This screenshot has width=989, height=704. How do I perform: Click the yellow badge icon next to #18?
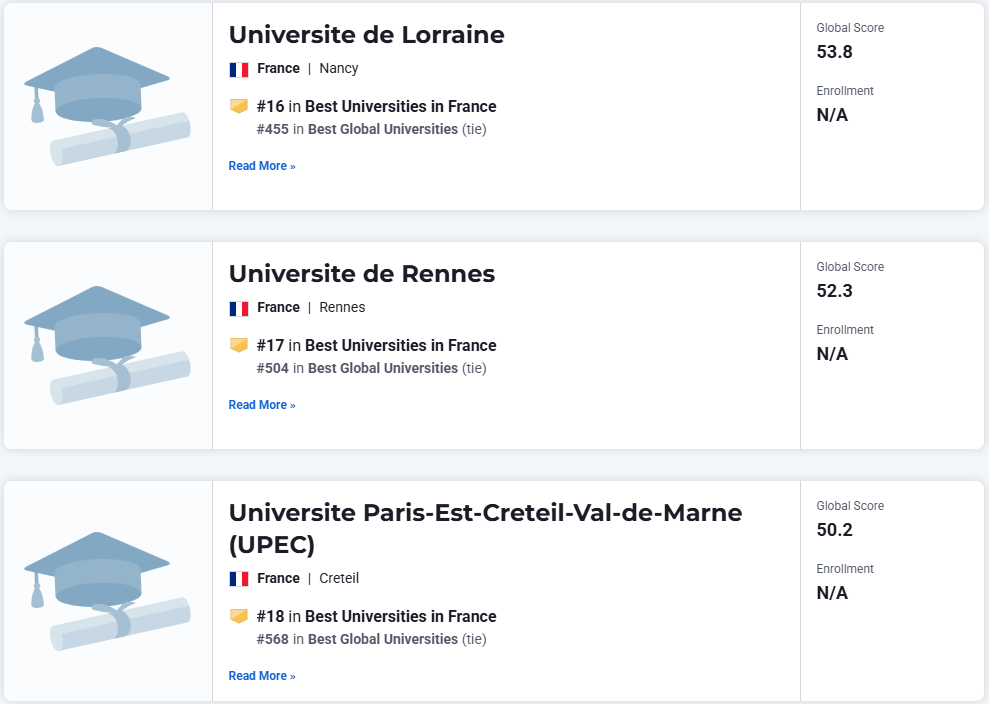[239, 616]
